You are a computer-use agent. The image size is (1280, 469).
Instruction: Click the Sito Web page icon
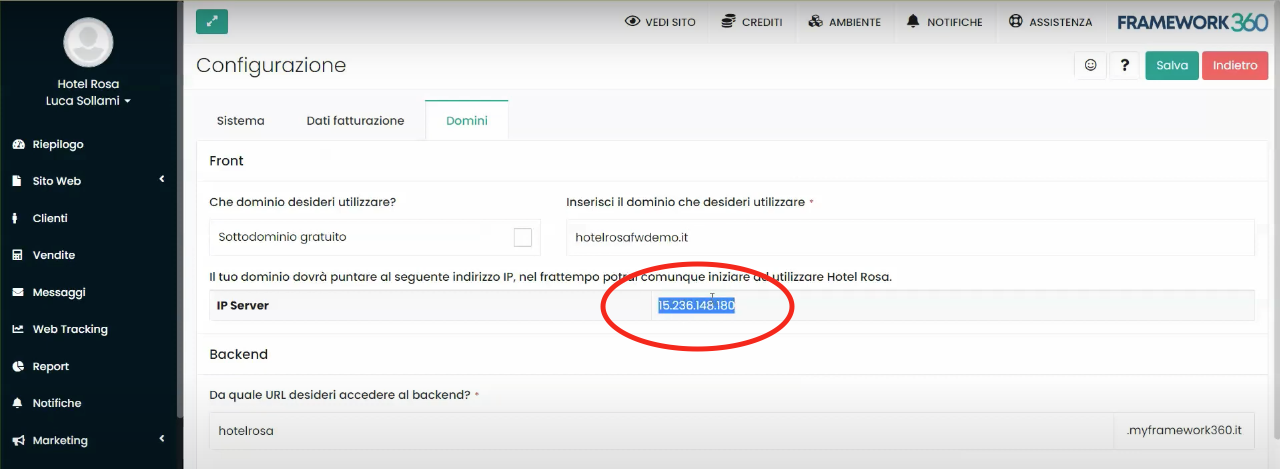tap(18, 181)
